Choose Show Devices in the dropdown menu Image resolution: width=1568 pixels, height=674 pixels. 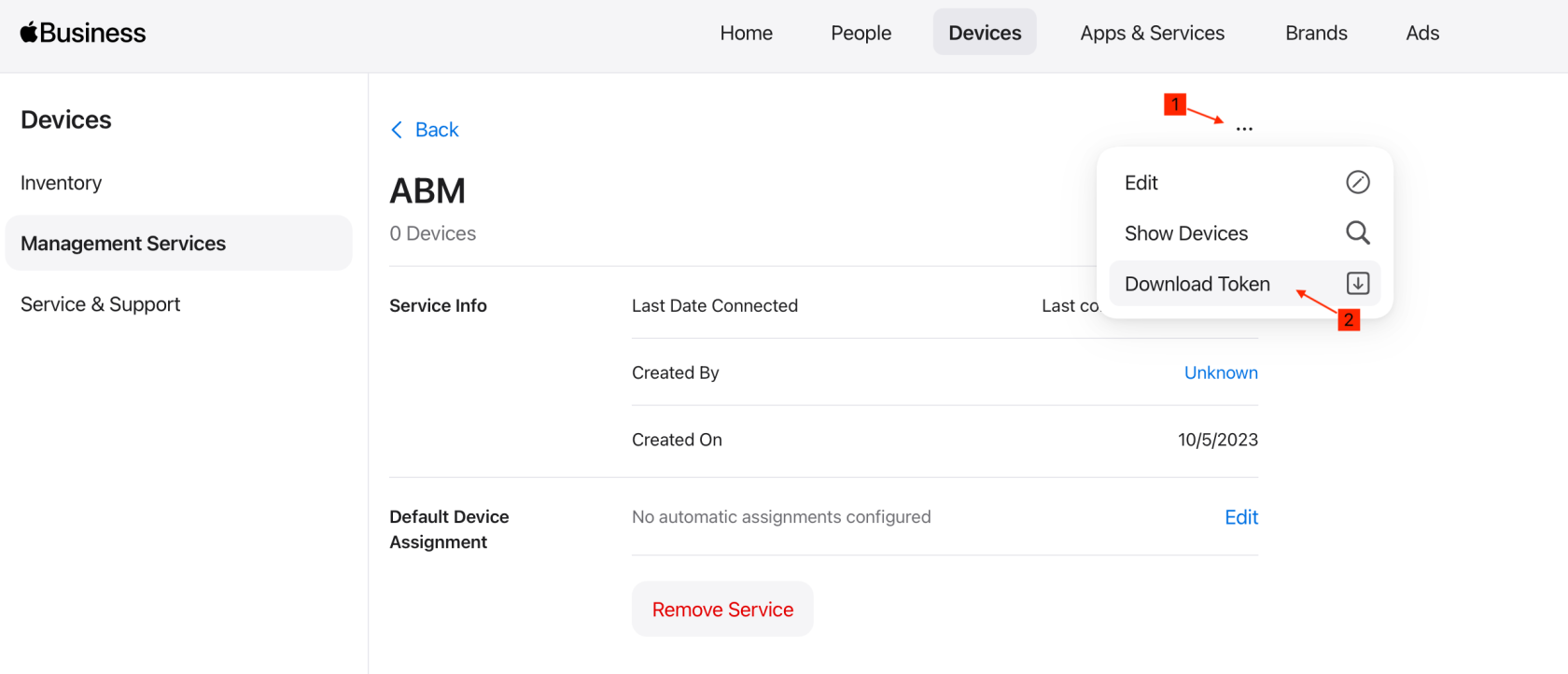click(x=1245, y=233)
